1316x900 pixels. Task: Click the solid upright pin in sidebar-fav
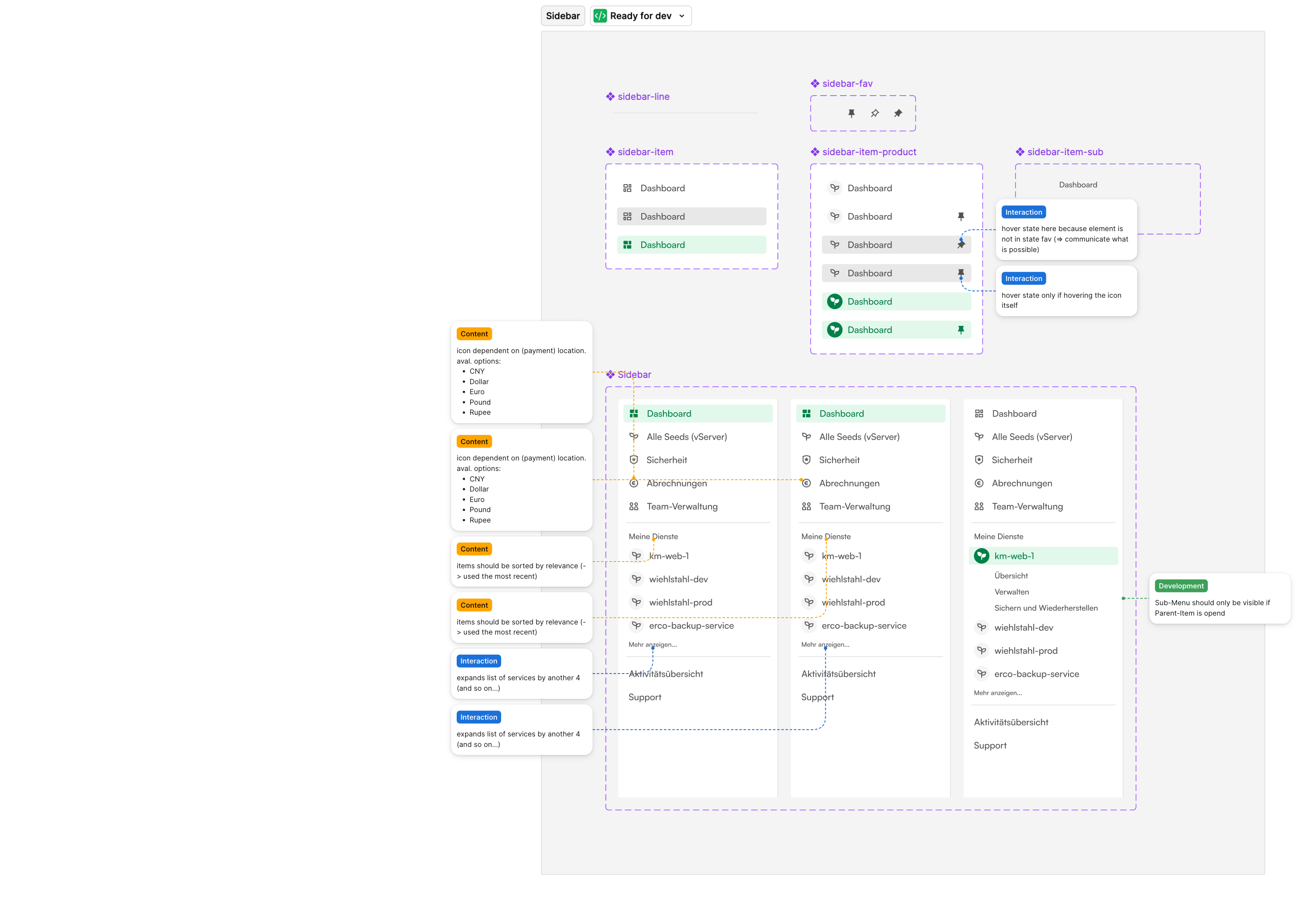[851, 113]
